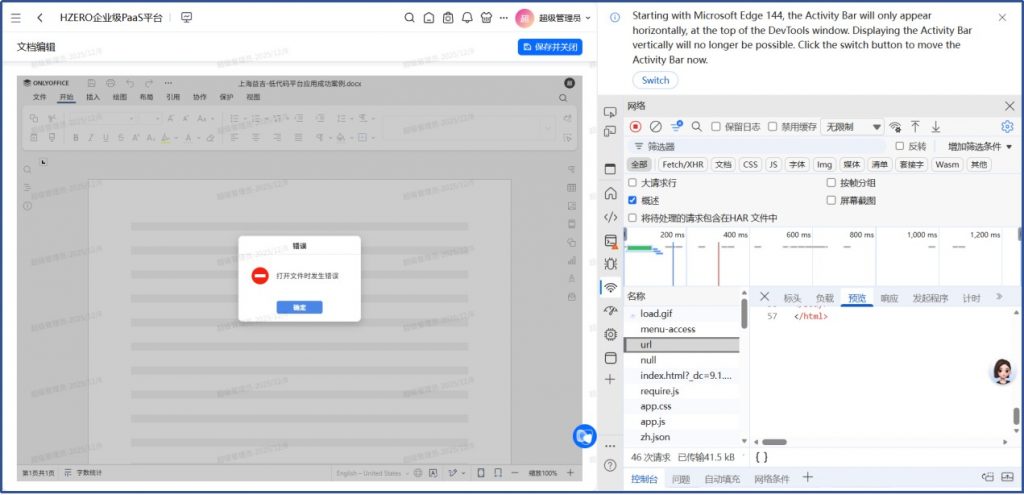Click the export HAR download arrow
1024x495 pixels.
point(936,127)
